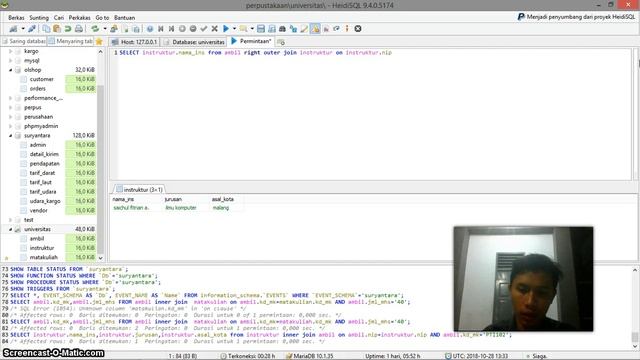The width and height of the screenshot is (640, 360).
Task: Expand the mysql database node
Action: [x=11, y=60]
